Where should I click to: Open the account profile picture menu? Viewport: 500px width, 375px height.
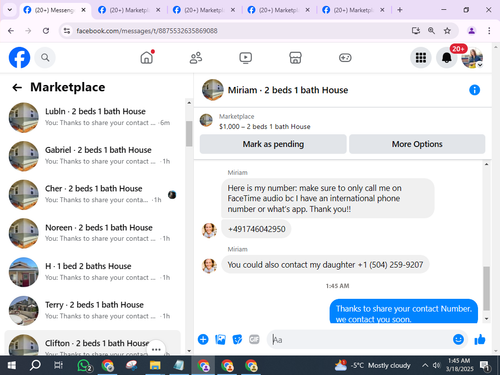pos(472,58)
